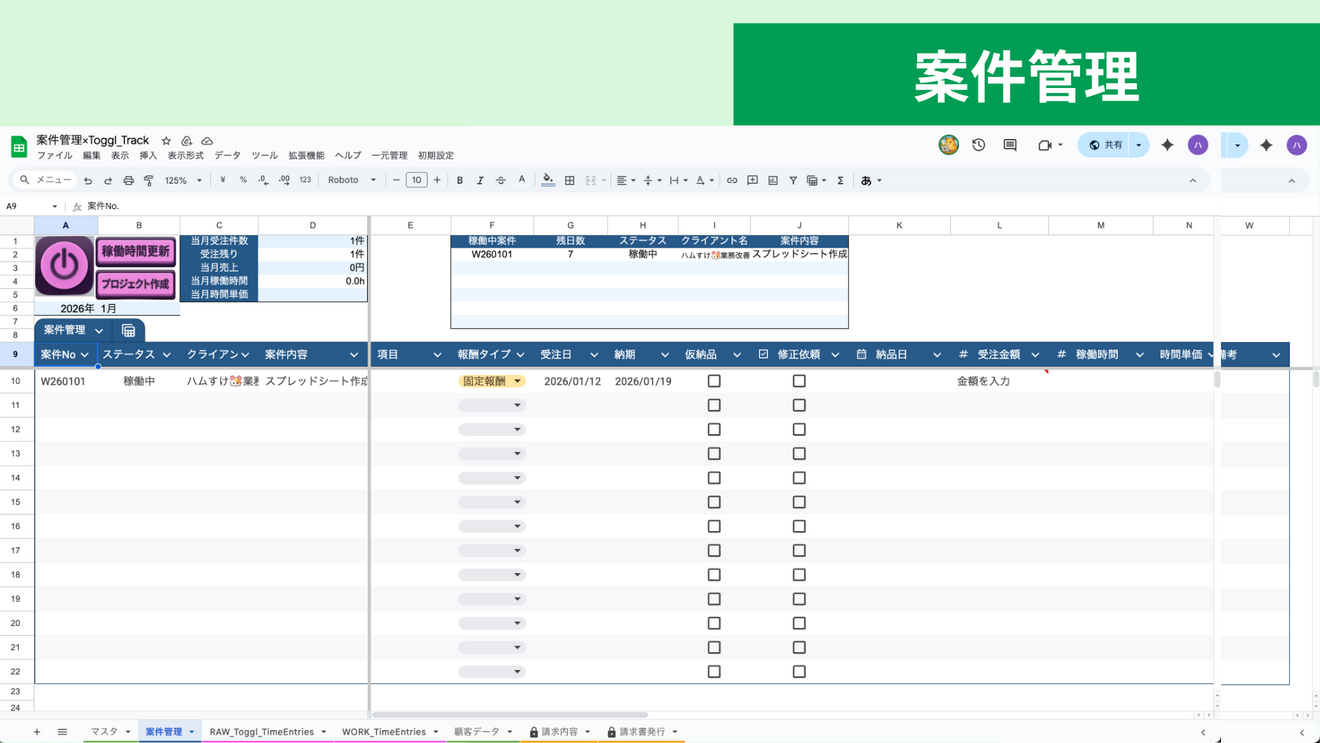Insert a link with the link icon

tap(732, 181)
